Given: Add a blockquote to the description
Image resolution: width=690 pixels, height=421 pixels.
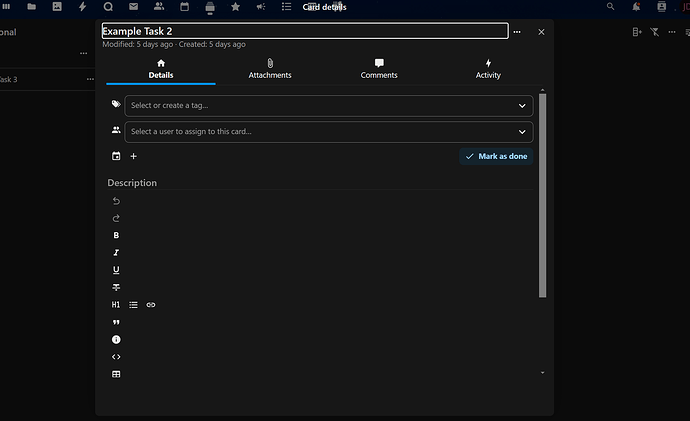Looking at the screenshot, I should (x=116, y=322).
